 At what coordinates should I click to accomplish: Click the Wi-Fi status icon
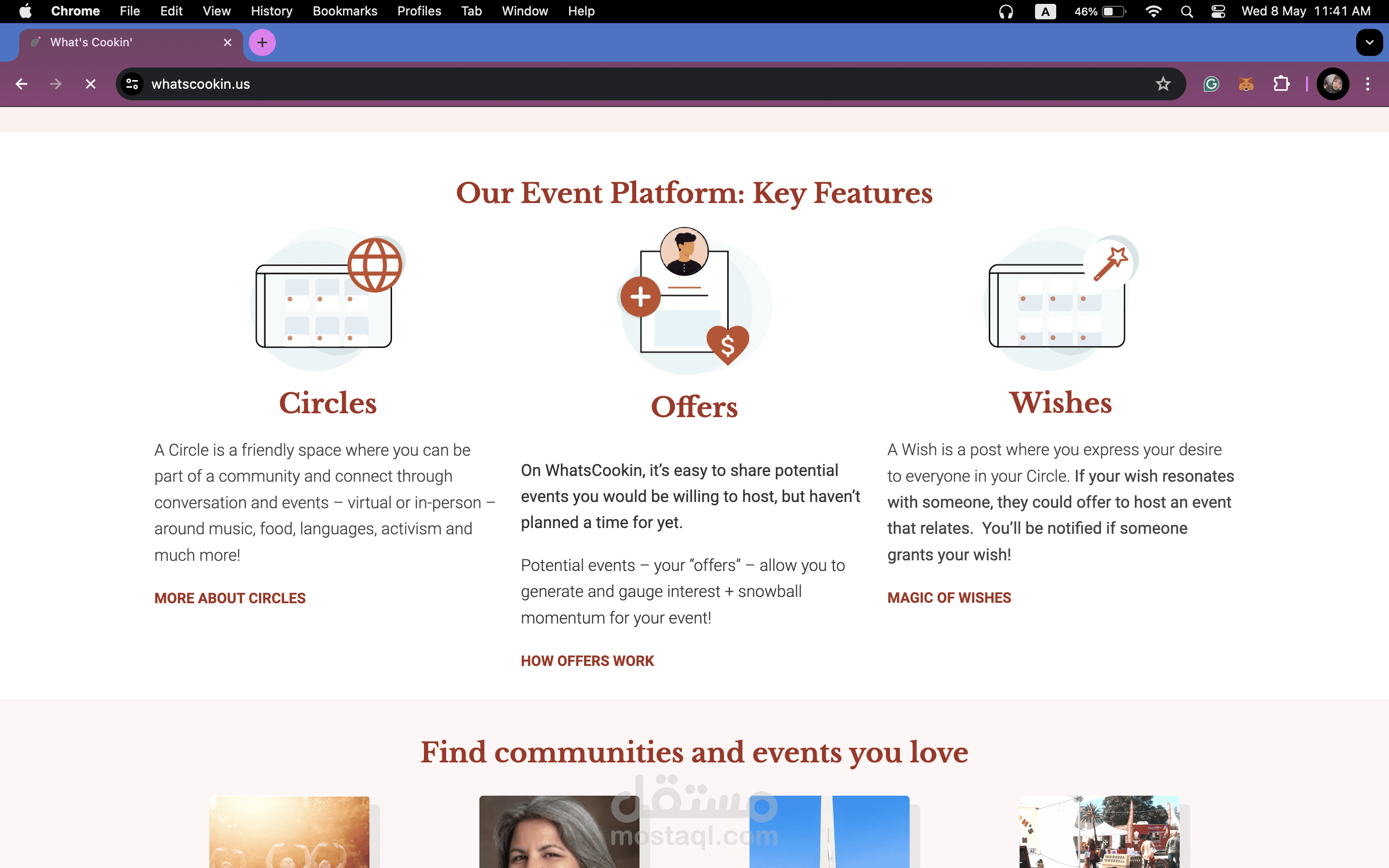pos(1154,12)
